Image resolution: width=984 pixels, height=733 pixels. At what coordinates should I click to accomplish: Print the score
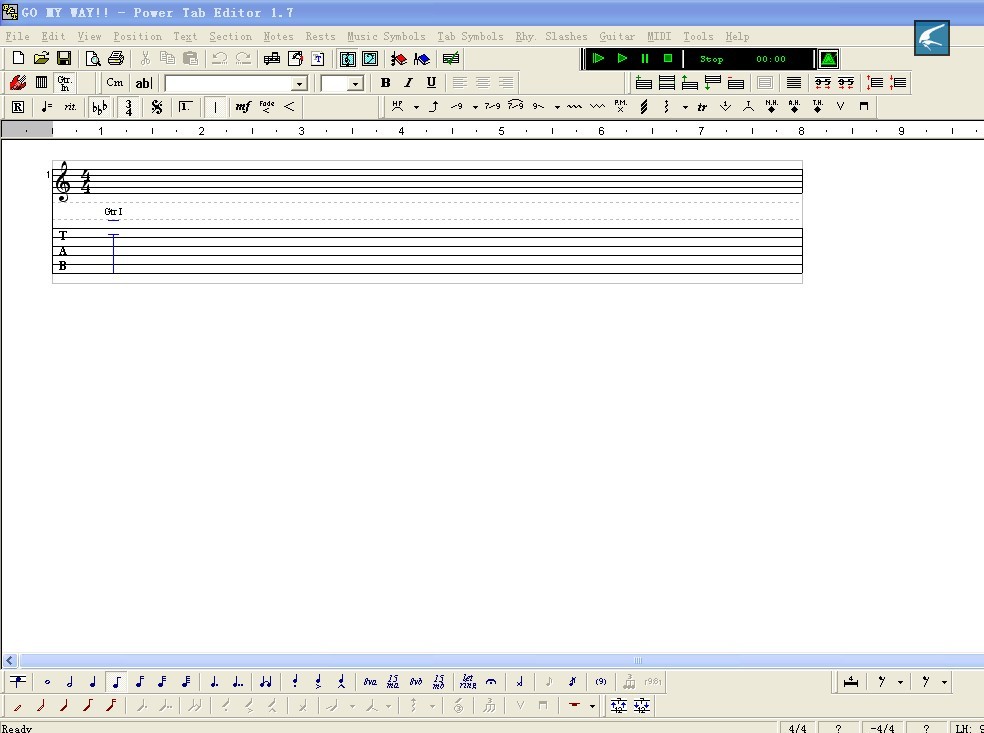pos(115,58)
